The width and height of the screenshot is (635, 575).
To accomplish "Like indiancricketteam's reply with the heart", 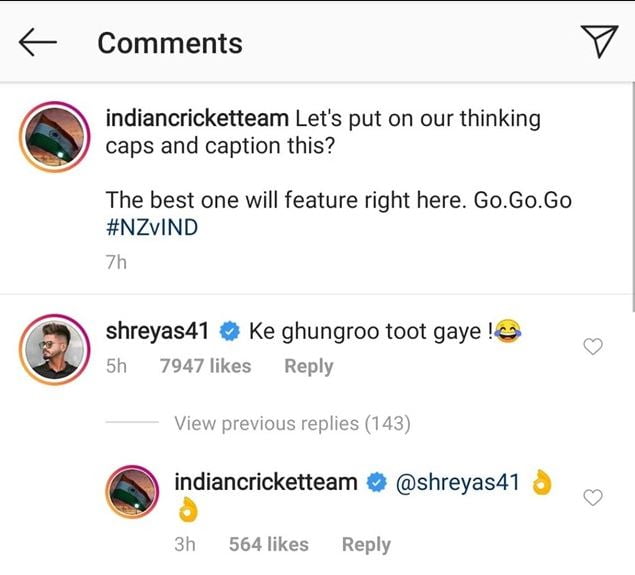I will (593, 497).
